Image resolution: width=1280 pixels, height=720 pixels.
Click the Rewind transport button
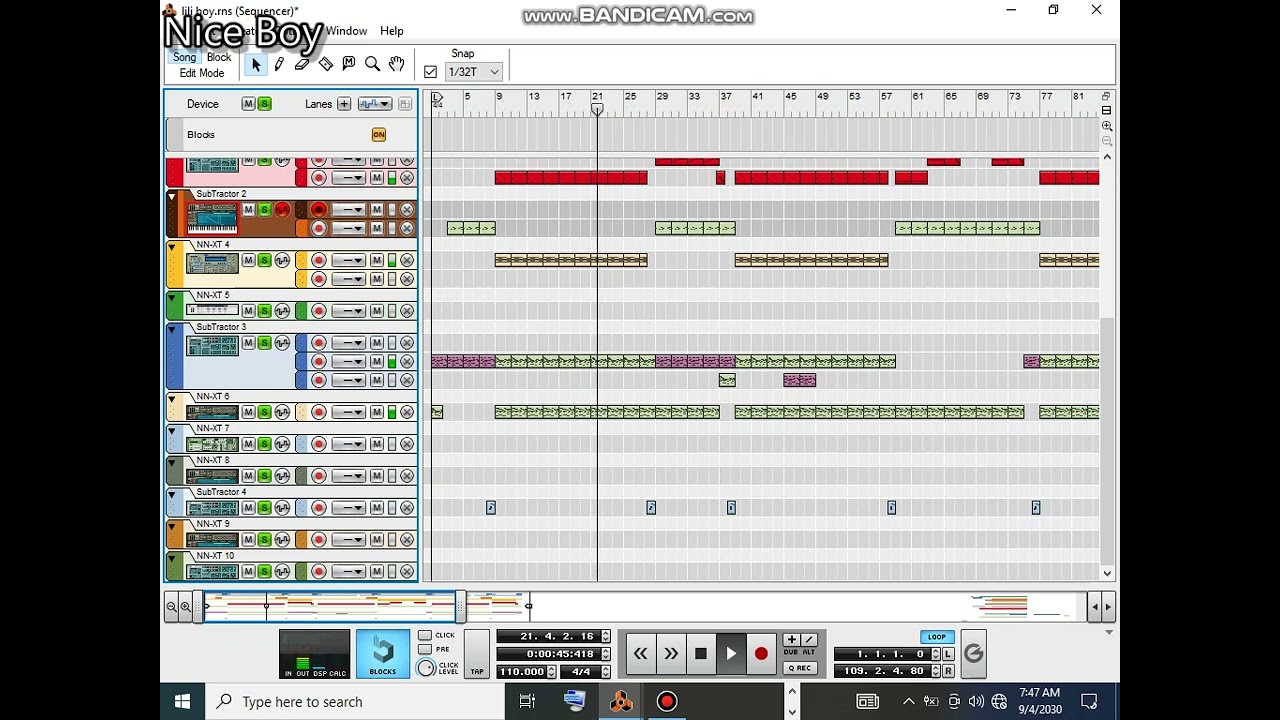click(640, 654)
